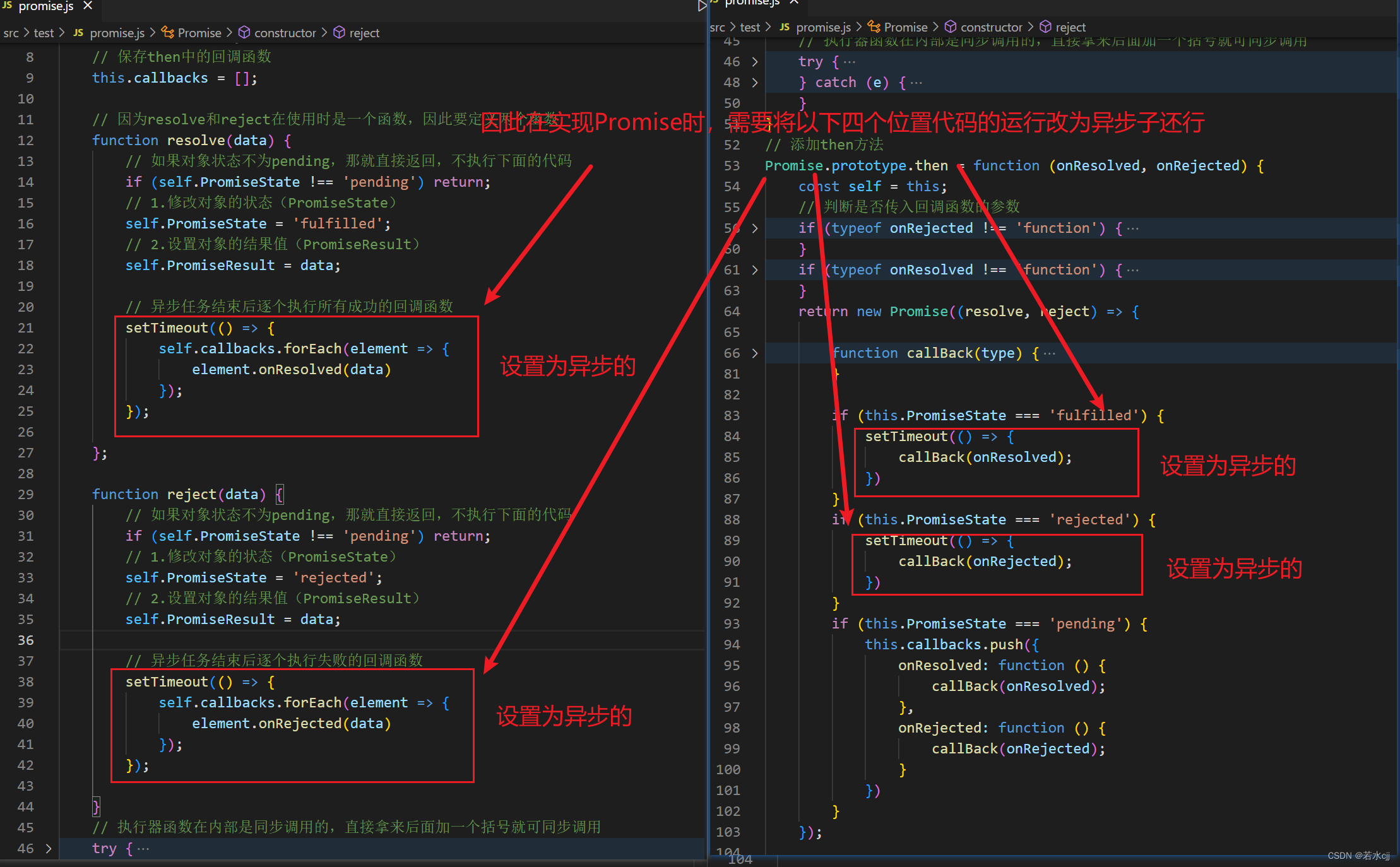The width and height of the screenshot is (1400, 867).
Task: Click Promise class icon in right breadcrumb
Action: coord(874,27)
